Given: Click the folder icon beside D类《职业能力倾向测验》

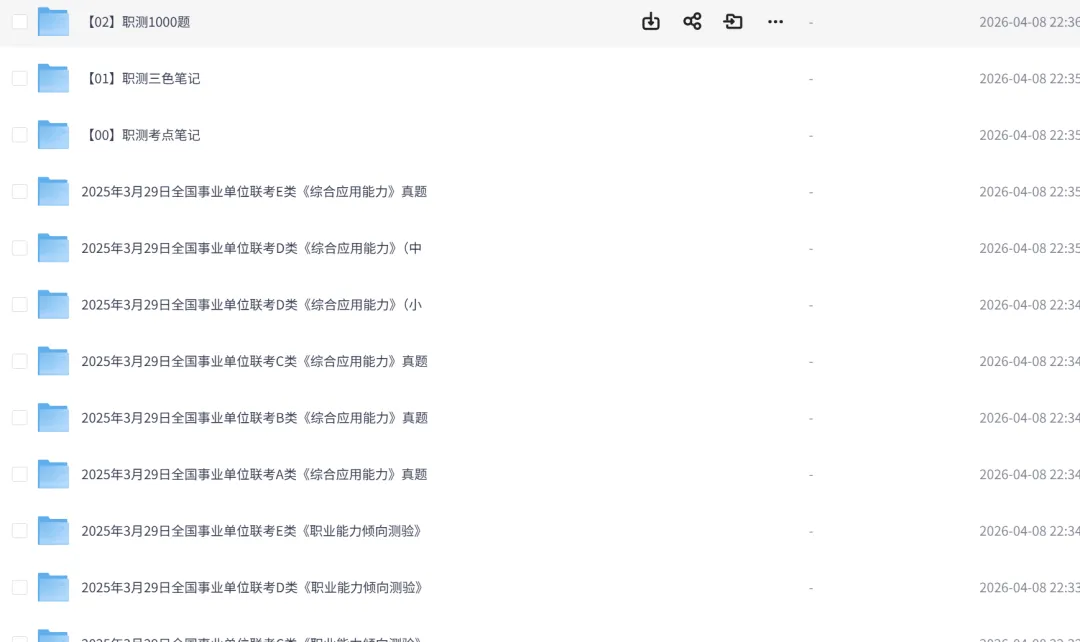Looking at the screenshot, I should [x=52, y=587].
